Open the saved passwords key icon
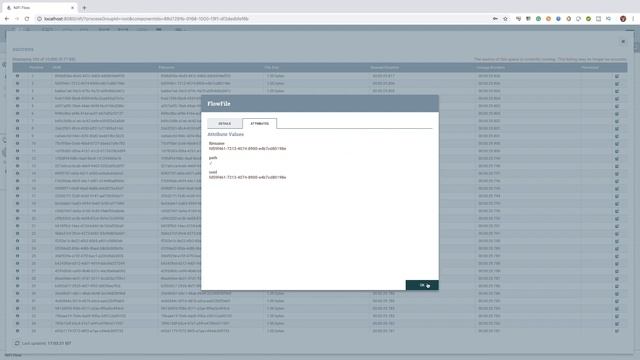 (x=495, y=19)
